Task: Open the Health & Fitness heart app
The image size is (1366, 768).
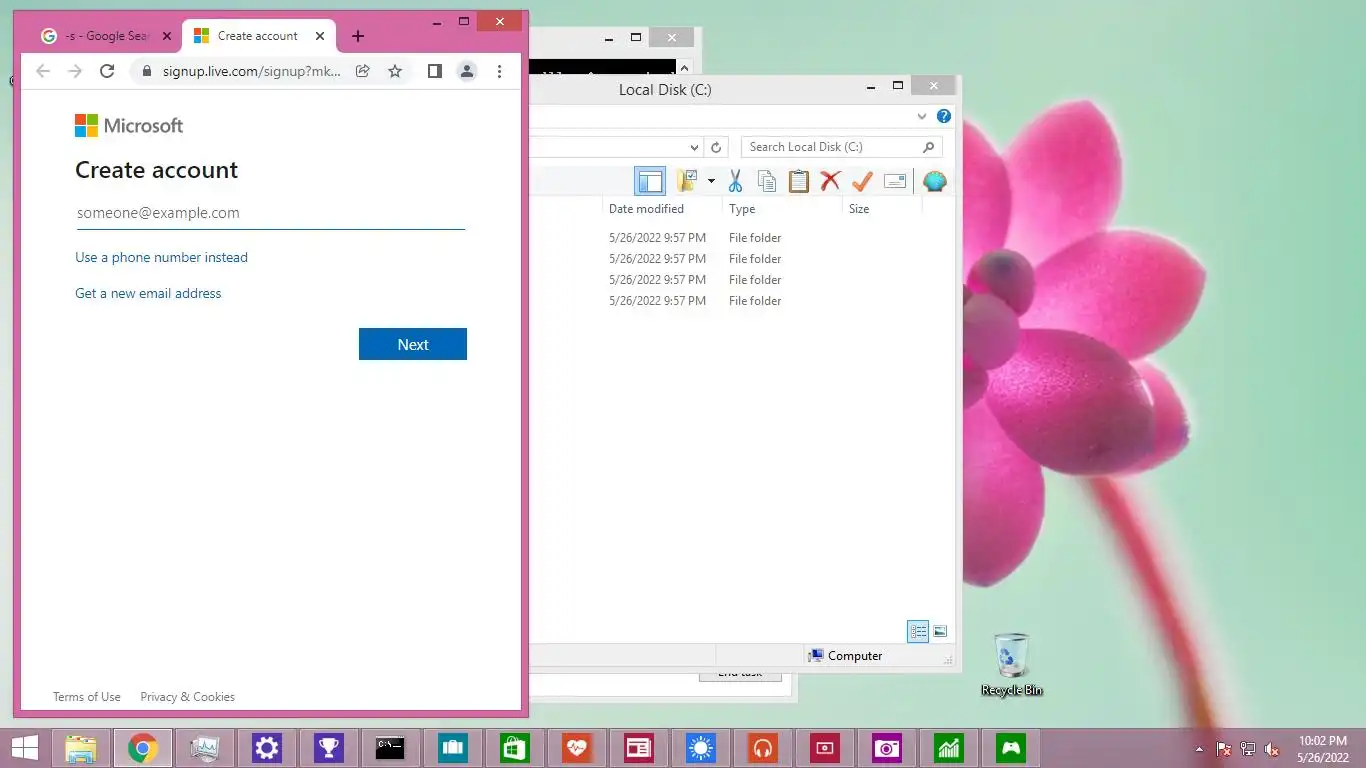Action: [577, 748]
